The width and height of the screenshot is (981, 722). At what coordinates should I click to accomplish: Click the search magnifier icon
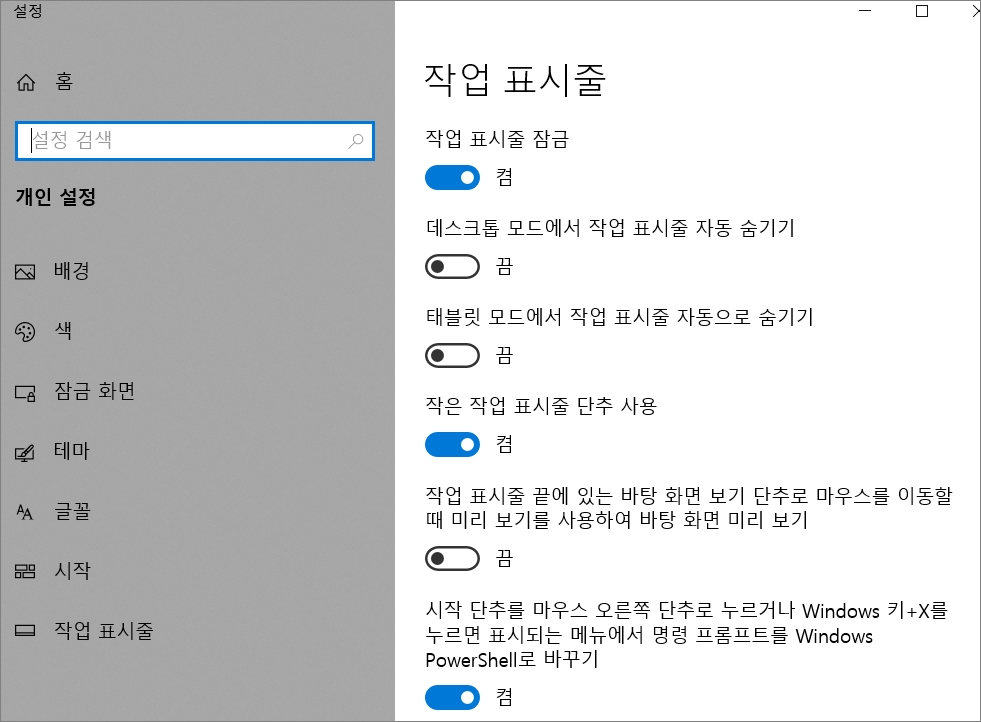pyautogui.click(x=356, y=141)
